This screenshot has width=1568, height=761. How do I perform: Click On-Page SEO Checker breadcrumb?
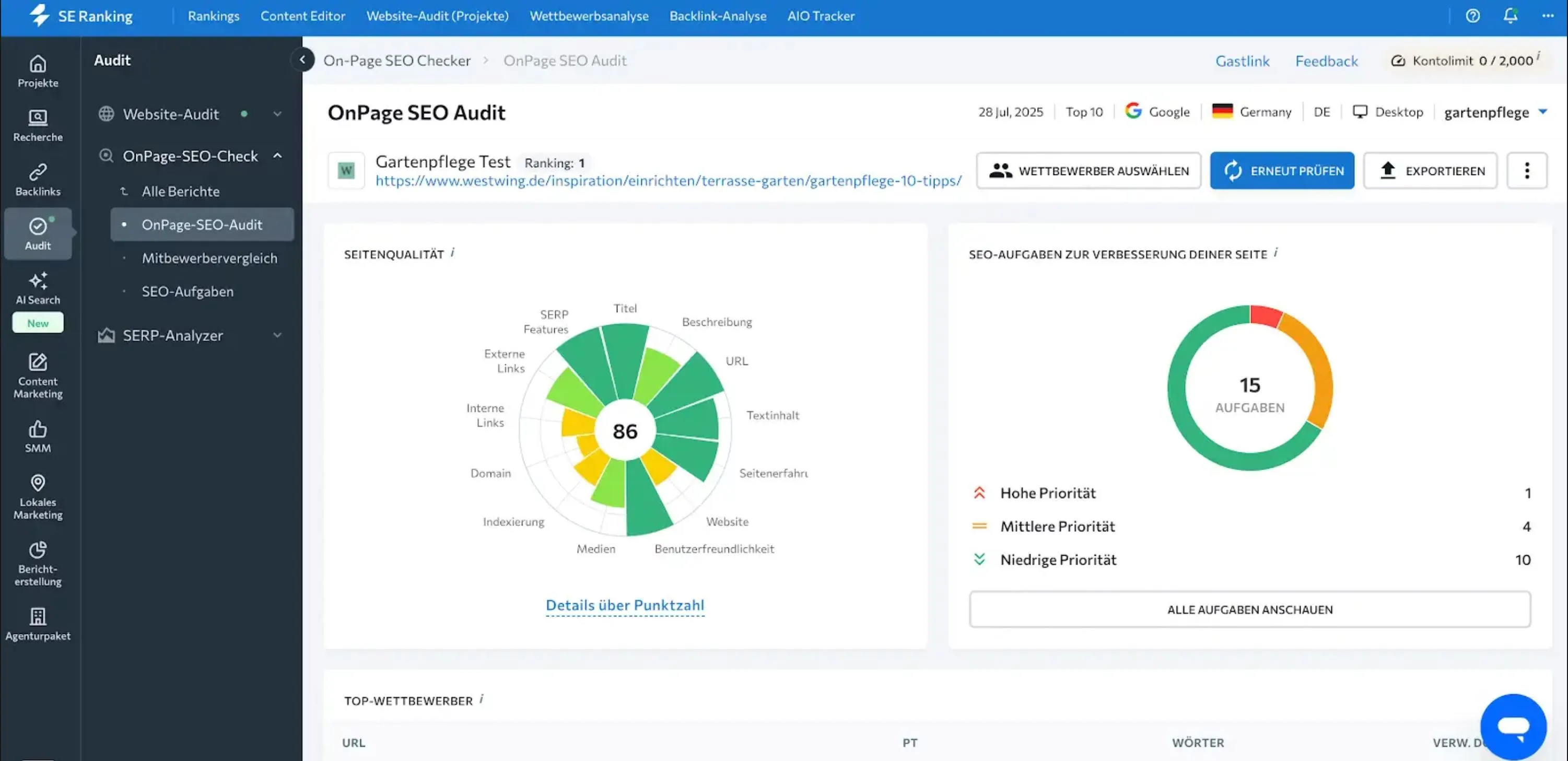coord(397,61)
